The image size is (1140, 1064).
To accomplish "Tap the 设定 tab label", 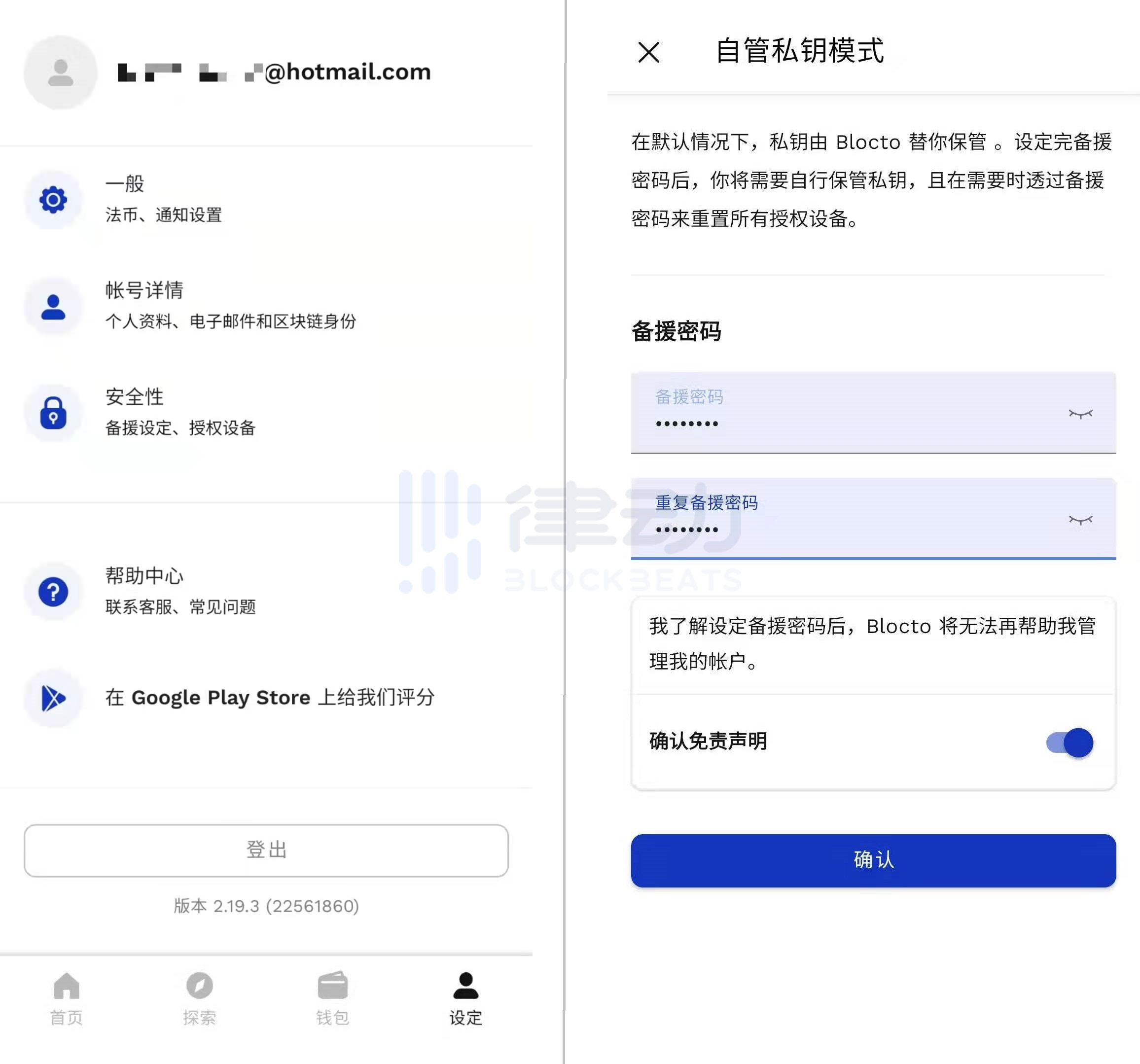I will coord(465,1018).
